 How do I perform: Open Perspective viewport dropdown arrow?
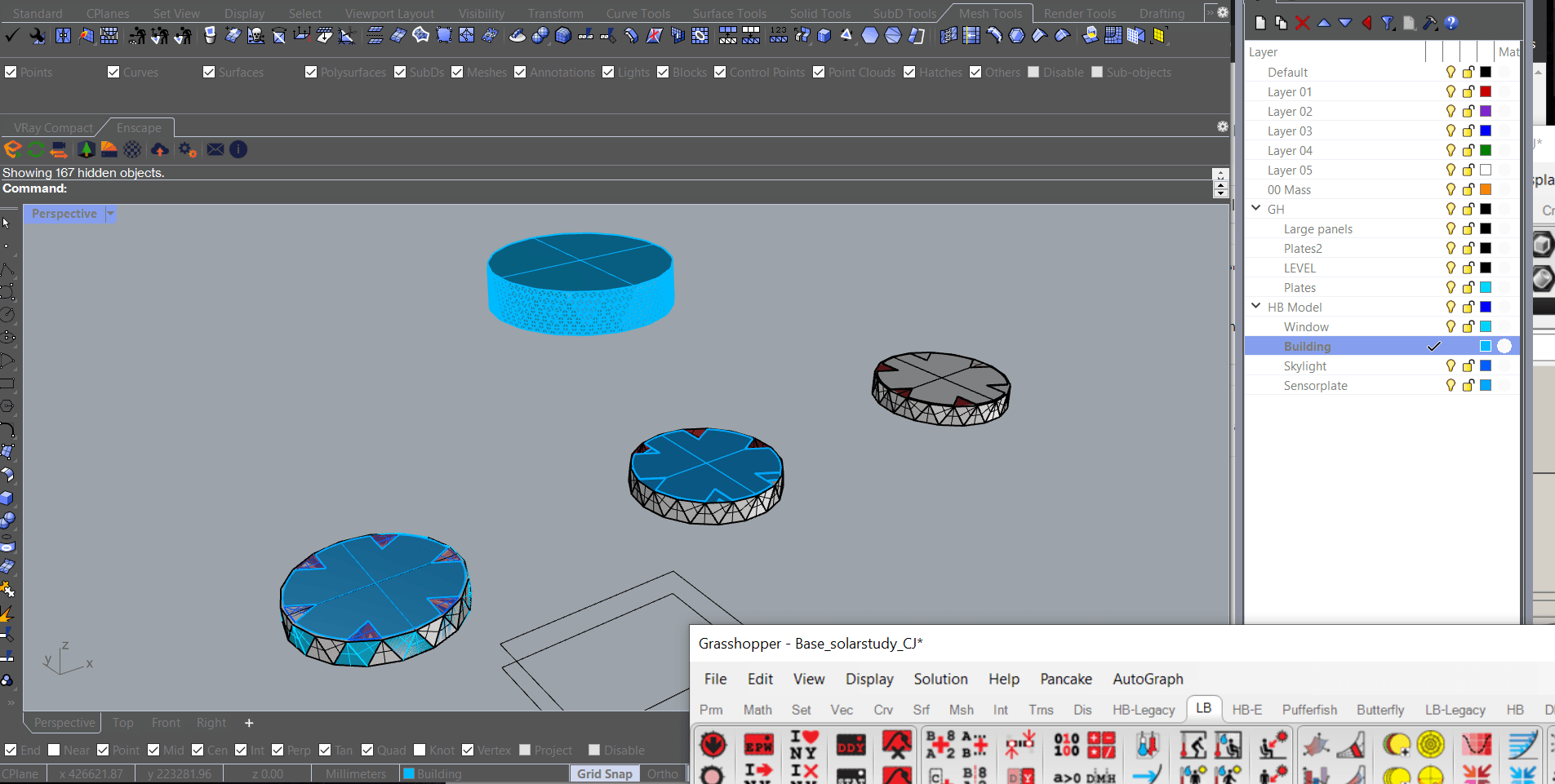[111, 214]
